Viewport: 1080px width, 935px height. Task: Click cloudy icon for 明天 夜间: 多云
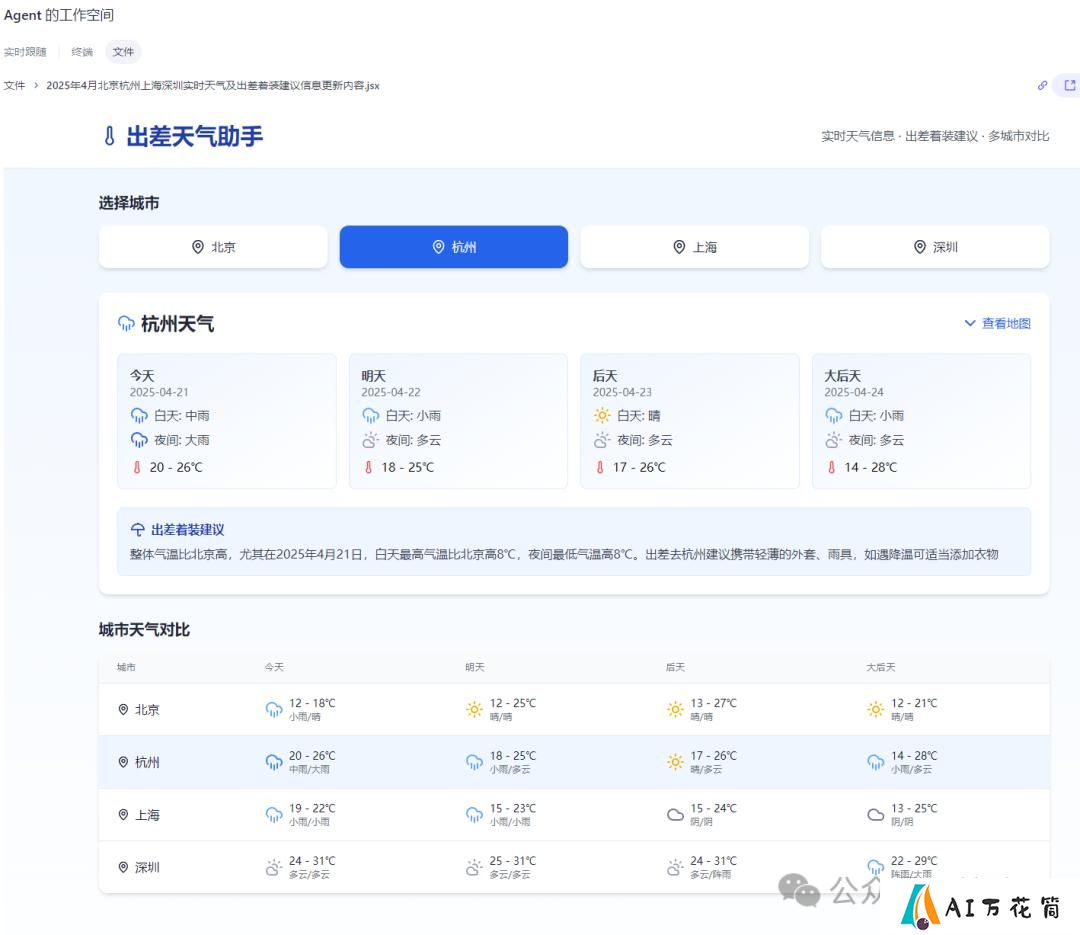[371, 440]
